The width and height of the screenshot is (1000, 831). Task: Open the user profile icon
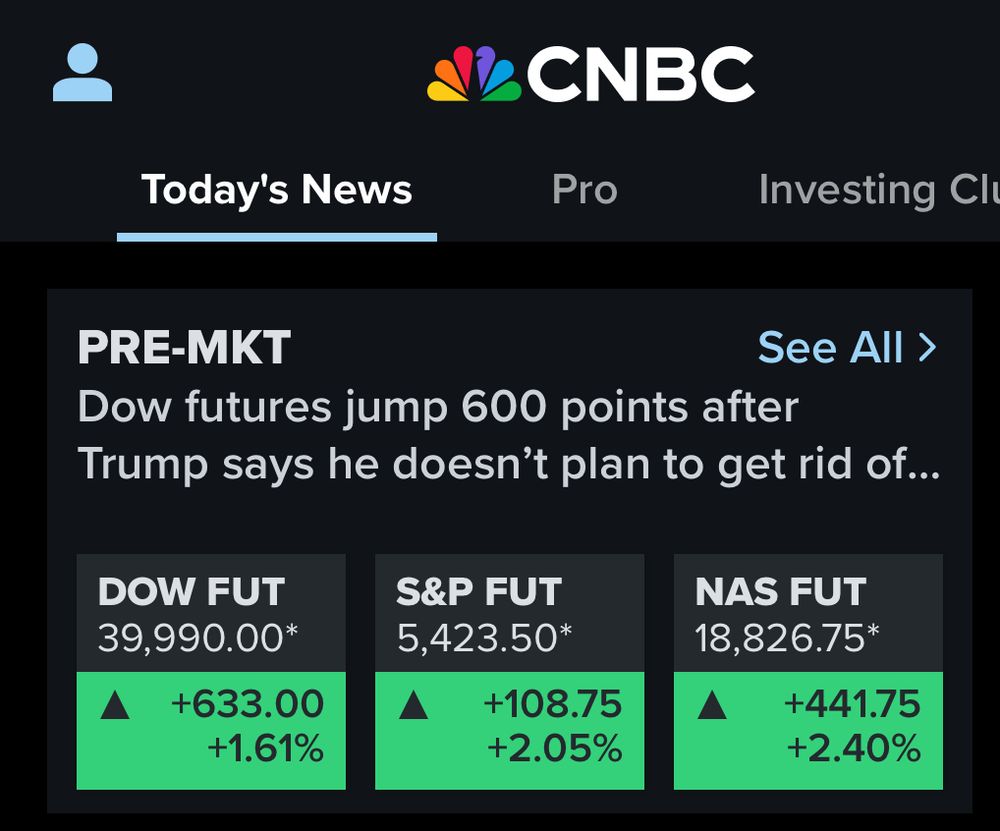pyautogui.click(x=82, y=72)
